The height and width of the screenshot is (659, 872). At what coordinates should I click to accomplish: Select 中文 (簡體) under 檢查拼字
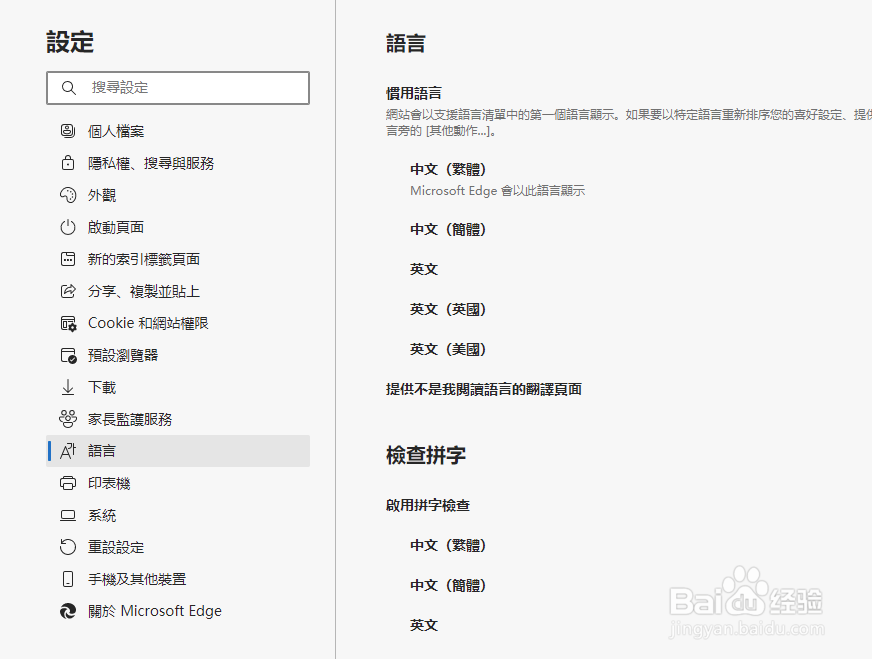448,585
